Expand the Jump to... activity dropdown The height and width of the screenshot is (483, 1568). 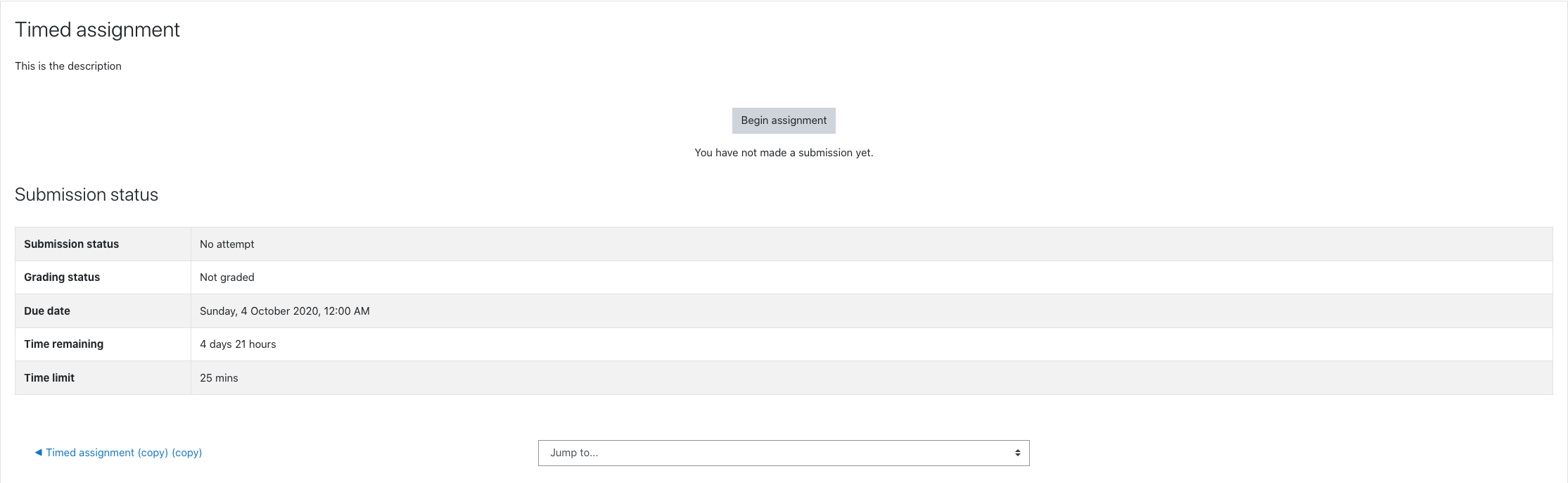pyautogui.click(x=784, y=453)
